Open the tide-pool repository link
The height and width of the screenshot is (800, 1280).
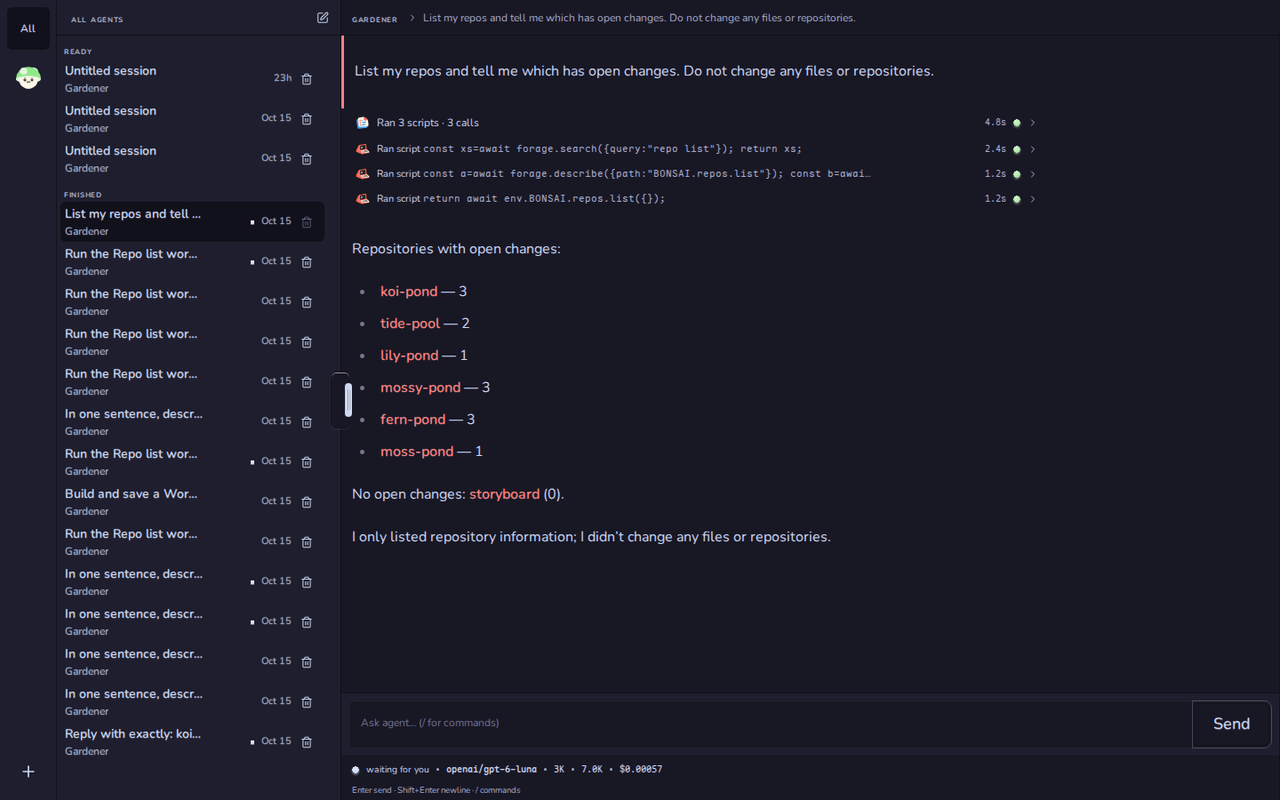410,323
